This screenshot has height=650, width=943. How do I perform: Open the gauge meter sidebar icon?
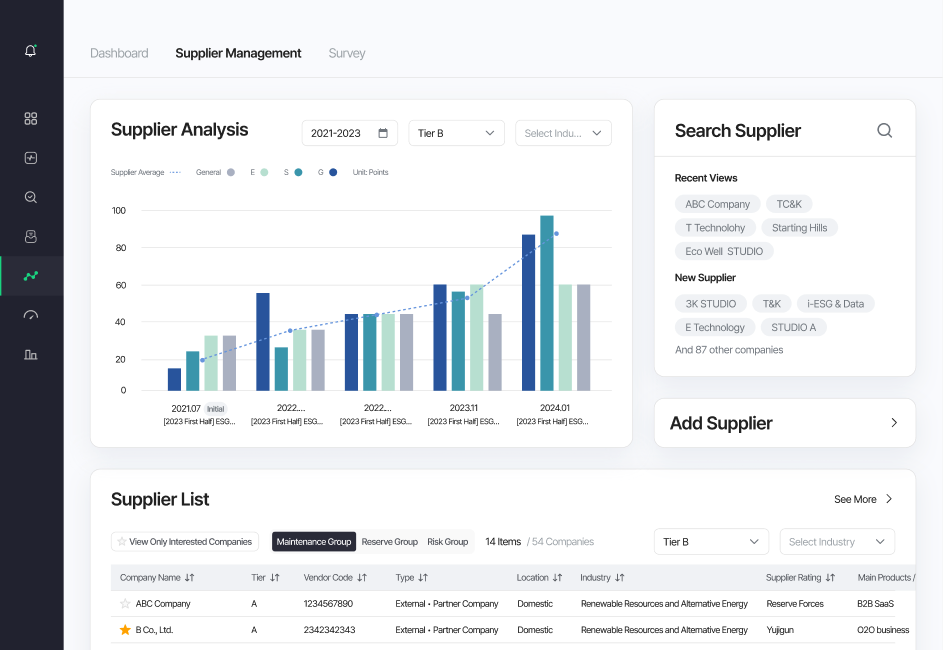point(31,315)
